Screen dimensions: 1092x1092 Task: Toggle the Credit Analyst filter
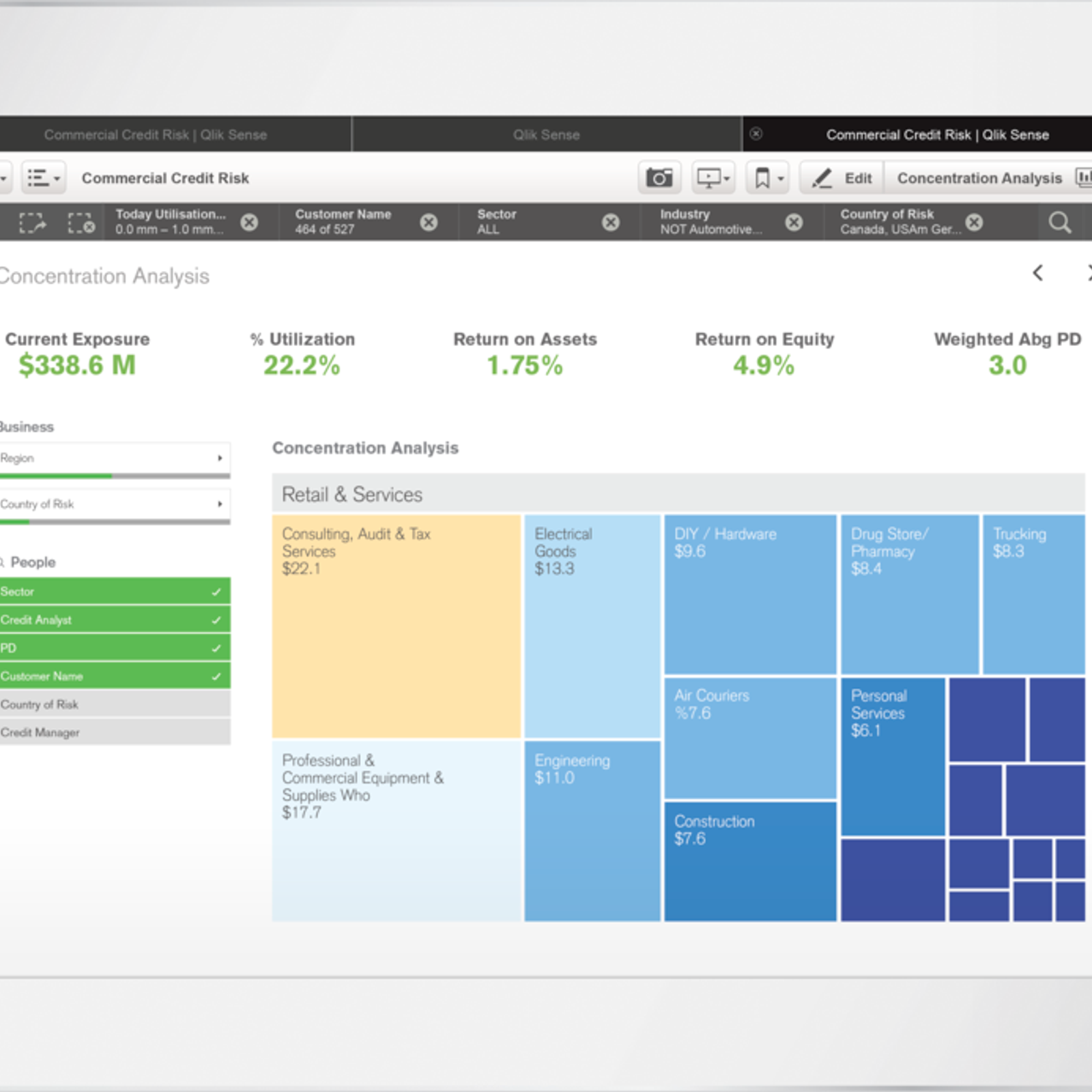coord(115,620)
